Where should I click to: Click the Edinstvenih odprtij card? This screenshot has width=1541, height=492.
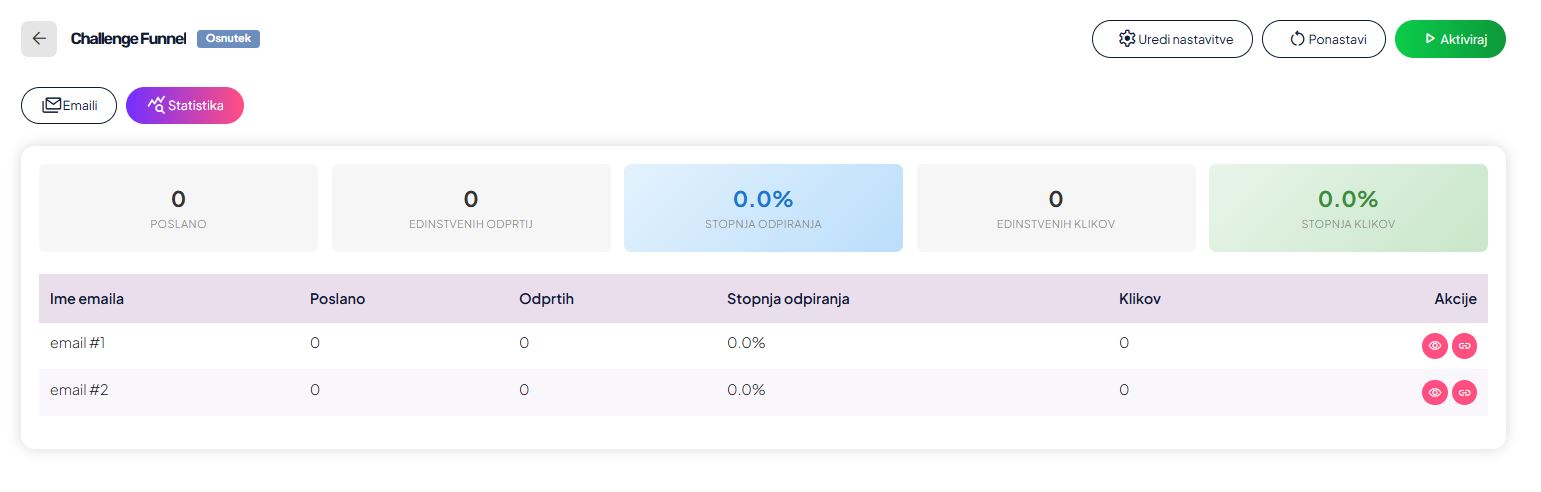[x=471, y=208]
